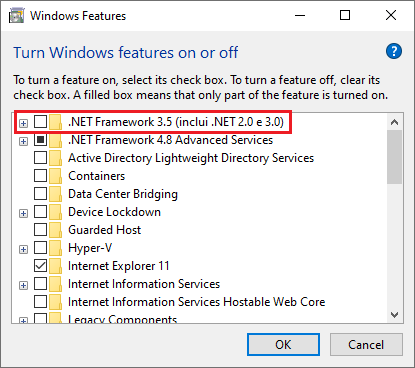
Task: Click the Internet Explorer 11 folder icon
Action: click(55, 266)
